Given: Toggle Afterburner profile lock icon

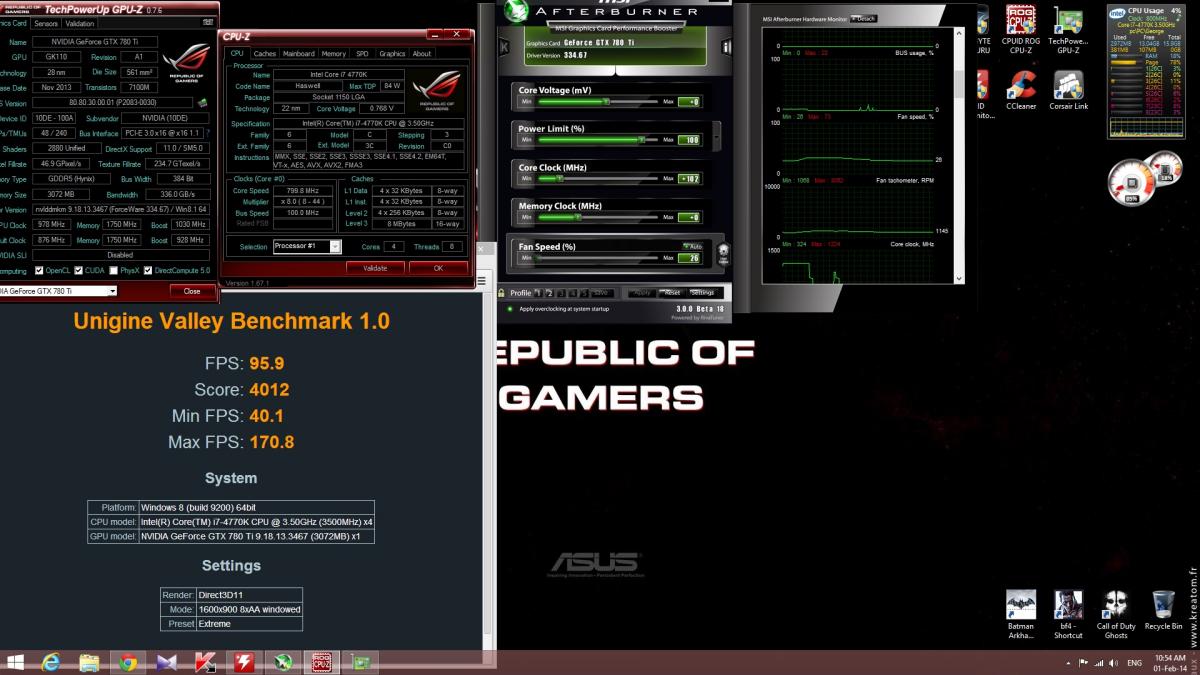Looking at the screenshot, I should (501, 293).
